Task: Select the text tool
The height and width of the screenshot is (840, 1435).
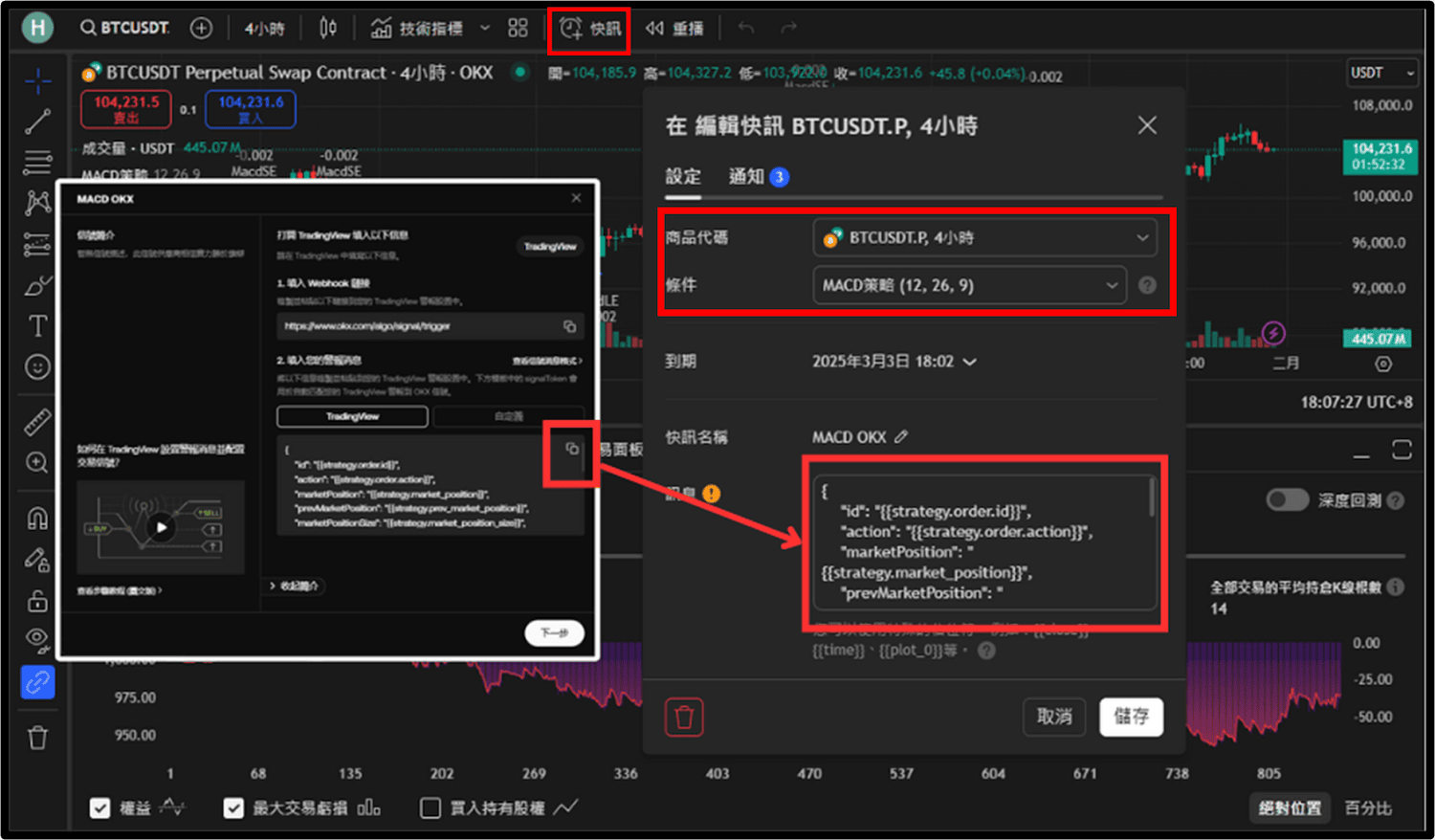Action: point(37,326)
